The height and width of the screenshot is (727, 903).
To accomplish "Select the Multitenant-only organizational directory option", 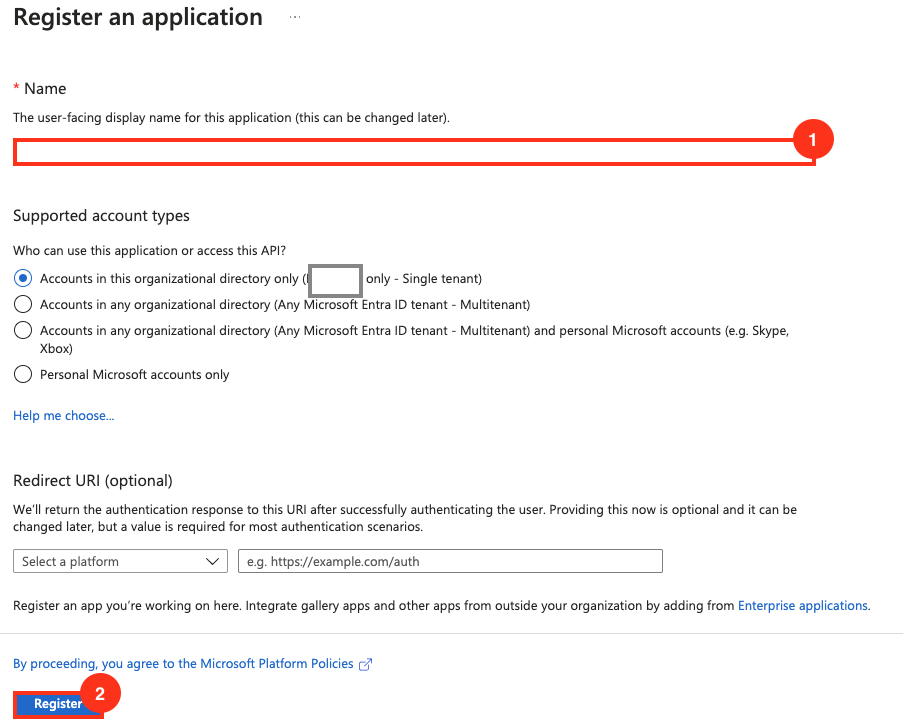I will pos(23,304).
